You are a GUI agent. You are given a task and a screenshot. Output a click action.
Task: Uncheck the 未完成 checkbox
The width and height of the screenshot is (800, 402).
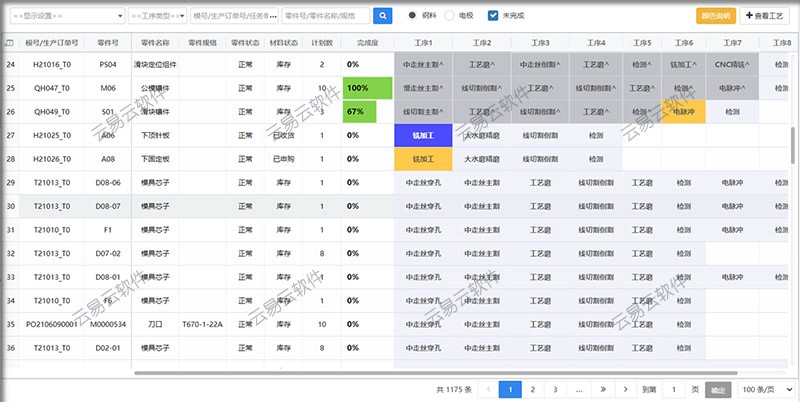[x=492, y=15]
